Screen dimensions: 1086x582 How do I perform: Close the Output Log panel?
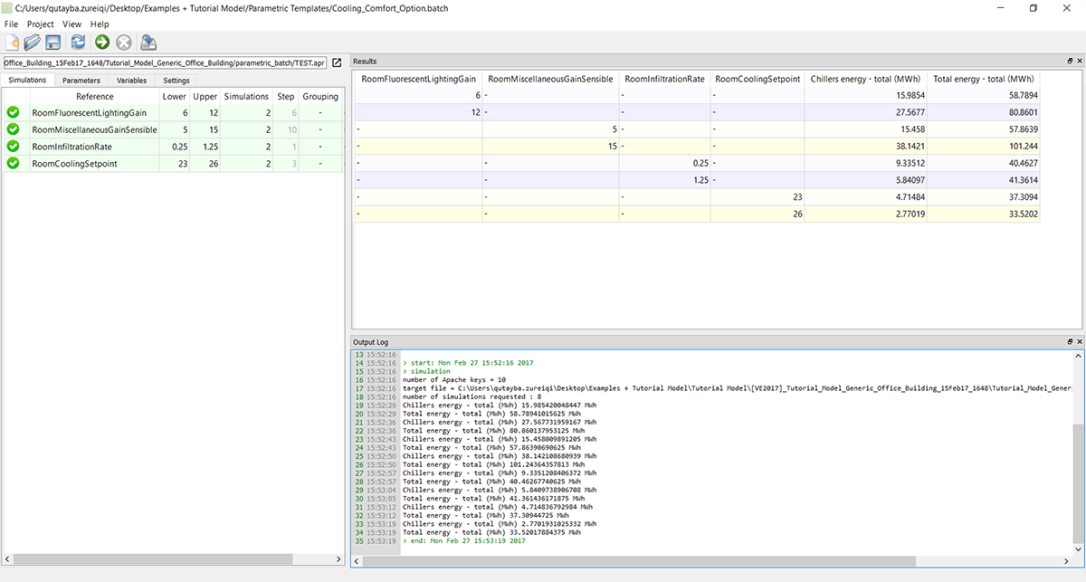pyautogui.click(x=1079, y=342)
